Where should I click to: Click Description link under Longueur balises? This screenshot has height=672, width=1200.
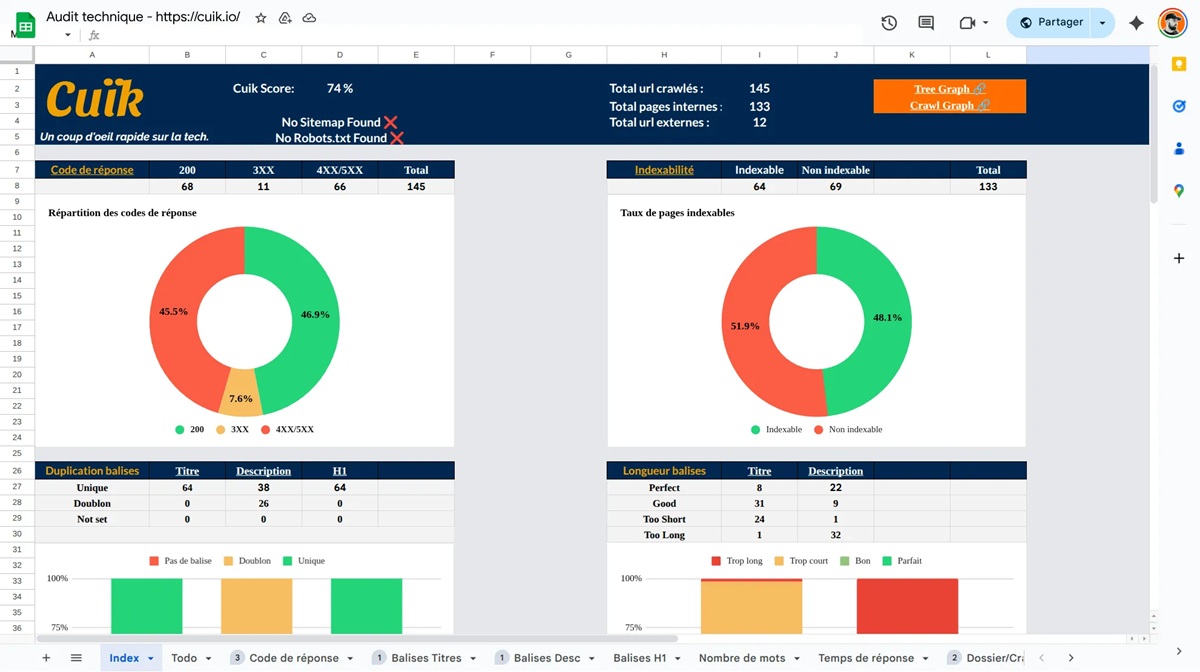pyautogui.click(x=835, y=471)
